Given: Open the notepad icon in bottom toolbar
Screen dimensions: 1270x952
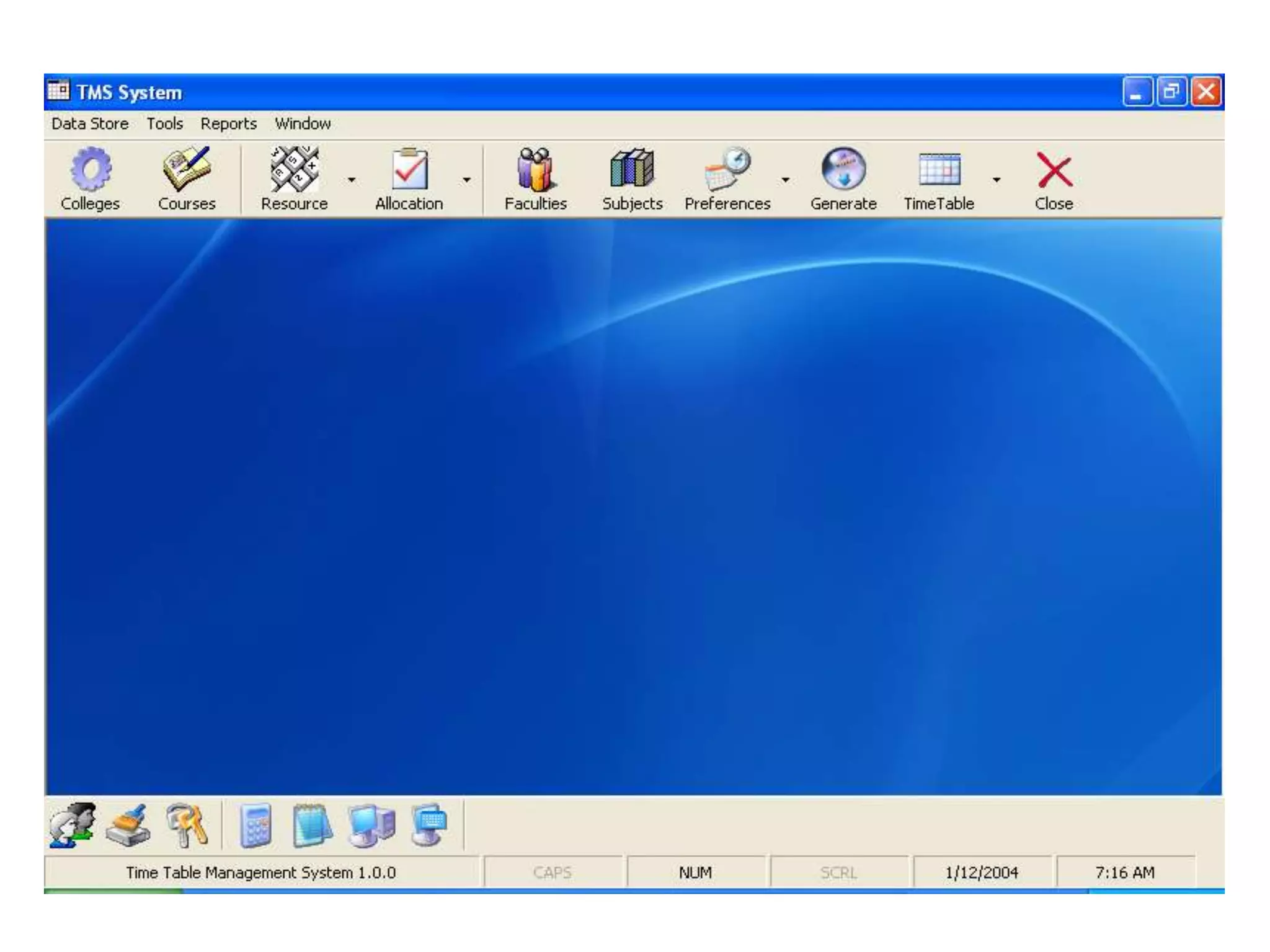Looking at the screenshot, I should [x=312, y=825].
